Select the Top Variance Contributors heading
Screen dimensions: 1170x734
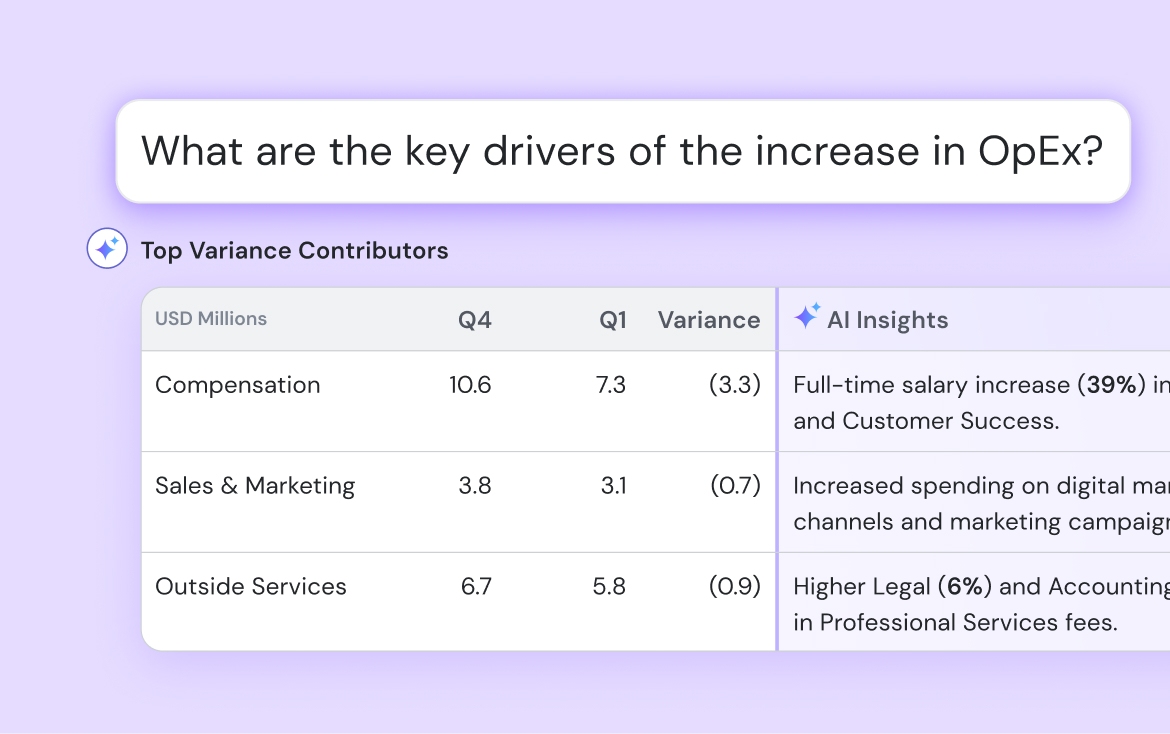pyautogui.click(x=294, y=250)
